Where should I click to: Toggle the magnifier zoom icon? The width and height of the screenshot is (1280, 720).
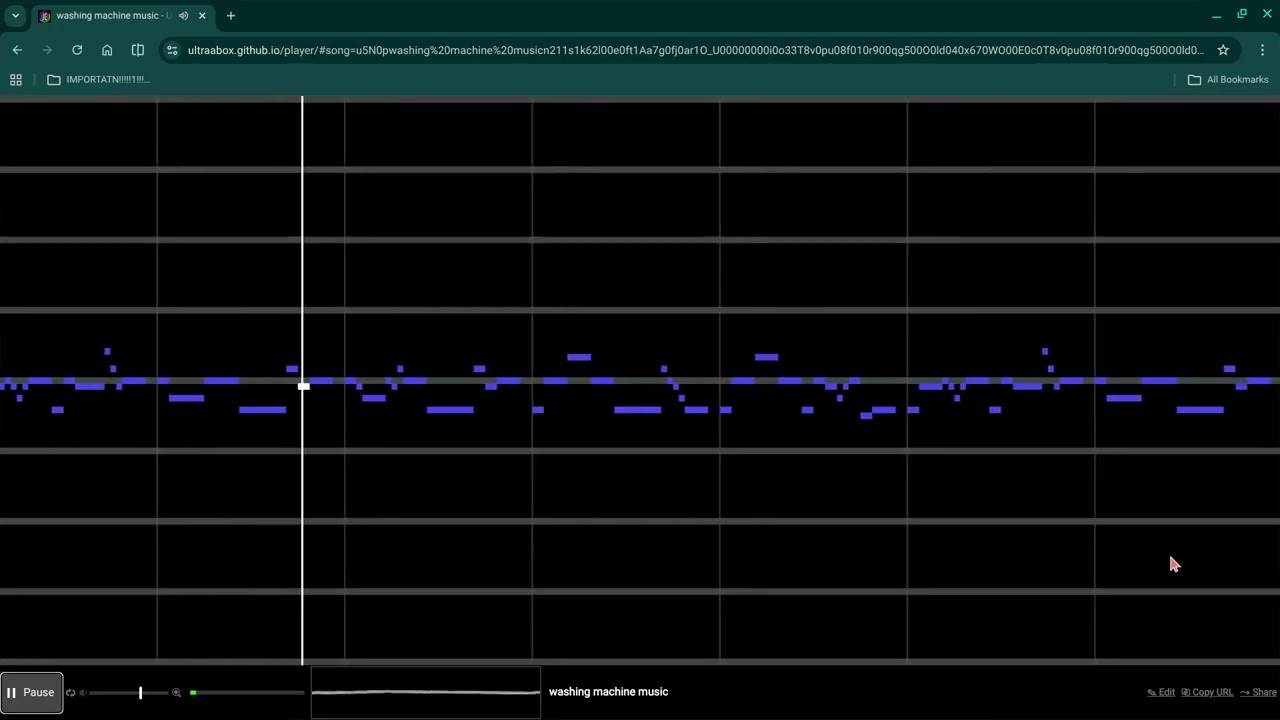pos(176,692)
